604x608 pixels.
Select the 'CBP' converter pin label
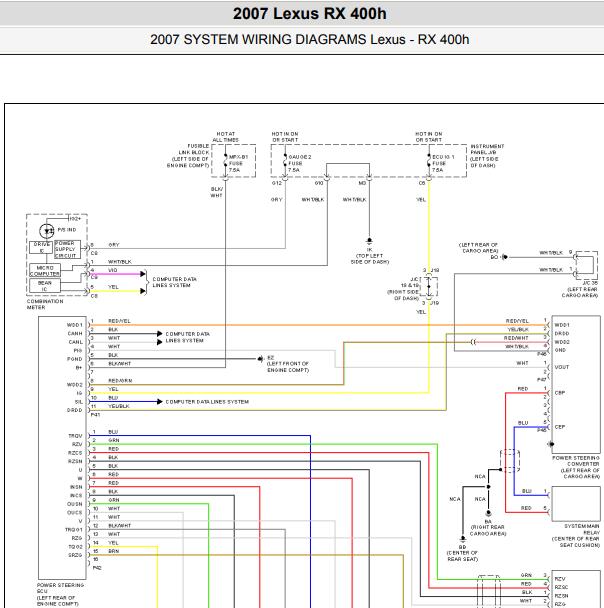click(x=559, y=393)
